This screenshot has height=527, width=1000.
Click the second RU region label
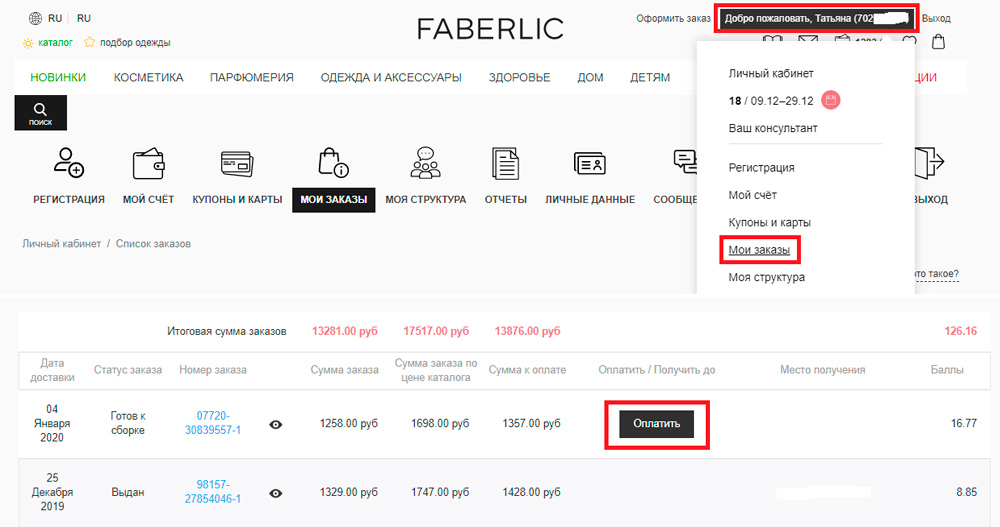(x=84, y=19)
